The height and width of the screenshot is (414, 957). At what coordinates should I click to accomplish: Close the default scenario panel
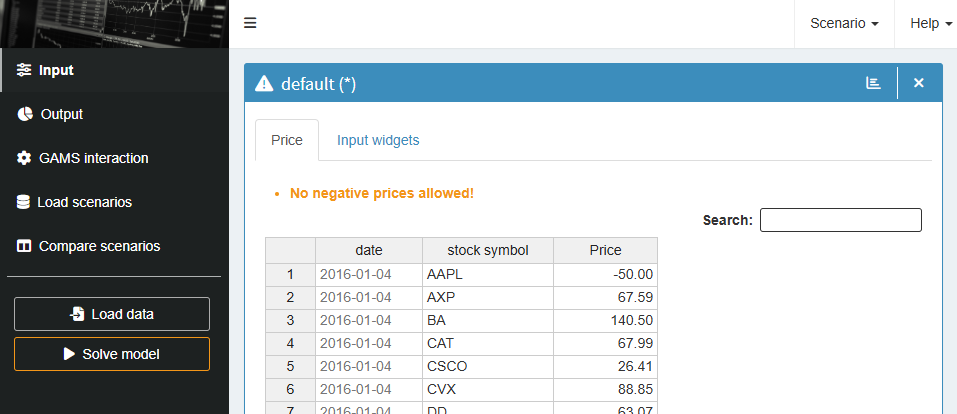[x=919, y=83]
